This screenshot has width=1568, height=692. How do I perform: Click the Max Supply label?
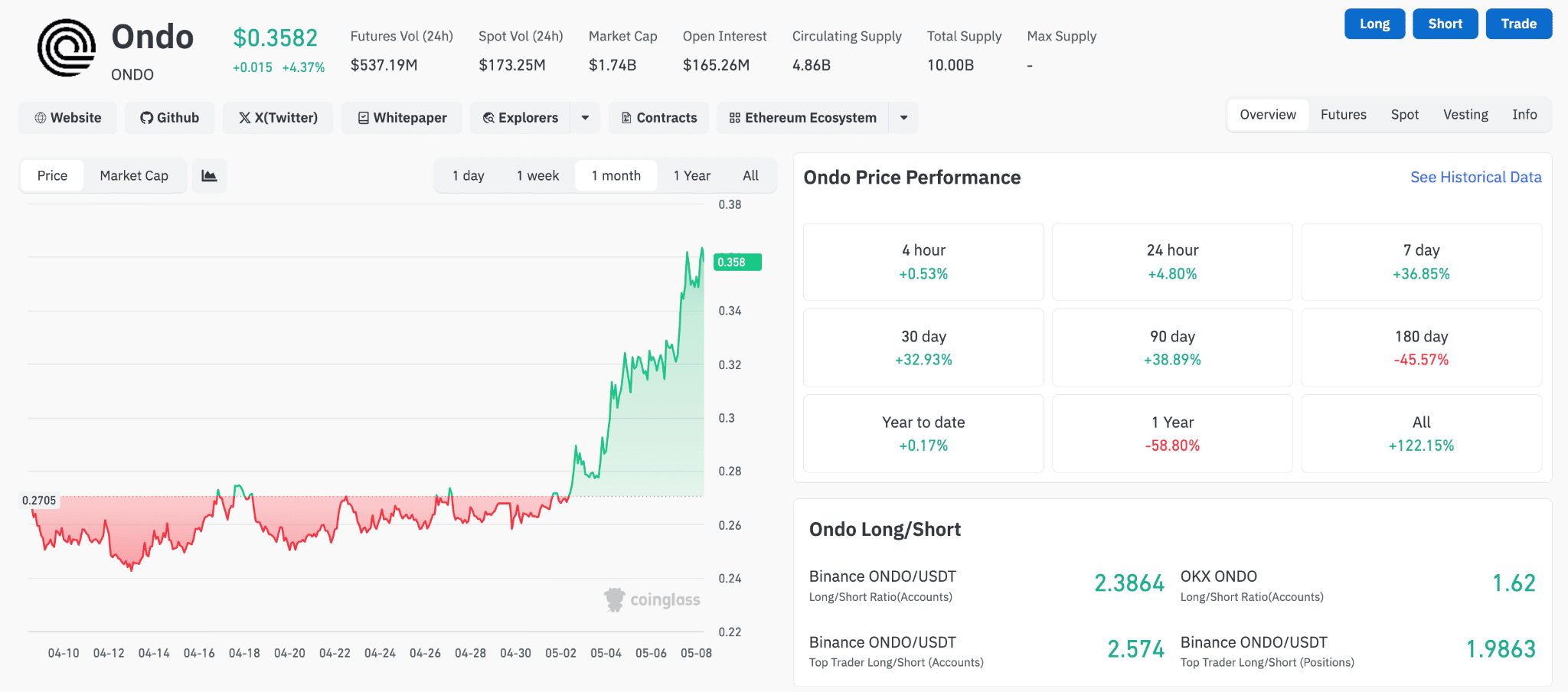[1062, 36]
